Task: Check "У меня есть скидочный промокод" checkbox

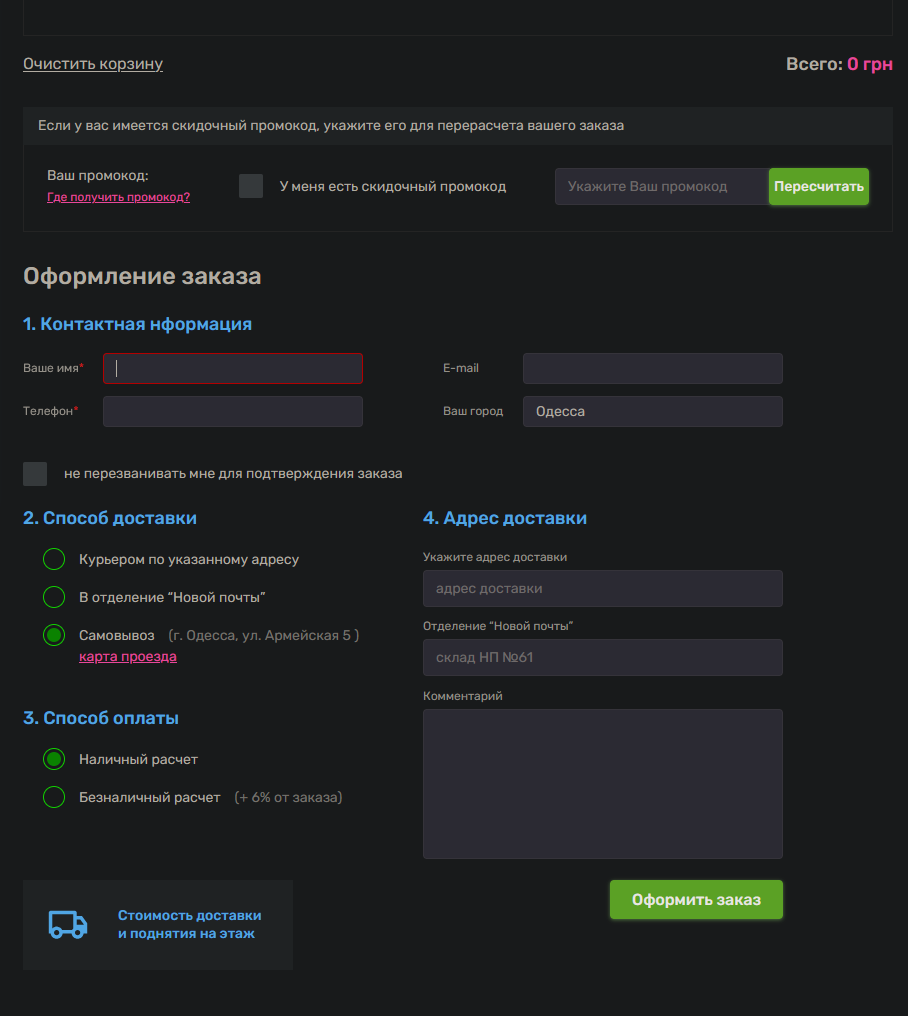Action: pos(251,186)
